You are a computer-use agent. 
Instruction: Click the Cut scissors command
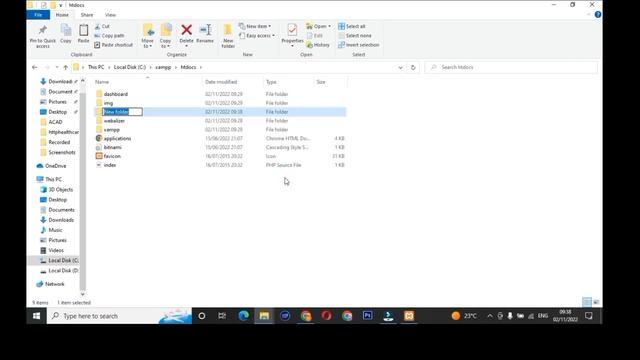pyautogui.click(x=102, y=26)
